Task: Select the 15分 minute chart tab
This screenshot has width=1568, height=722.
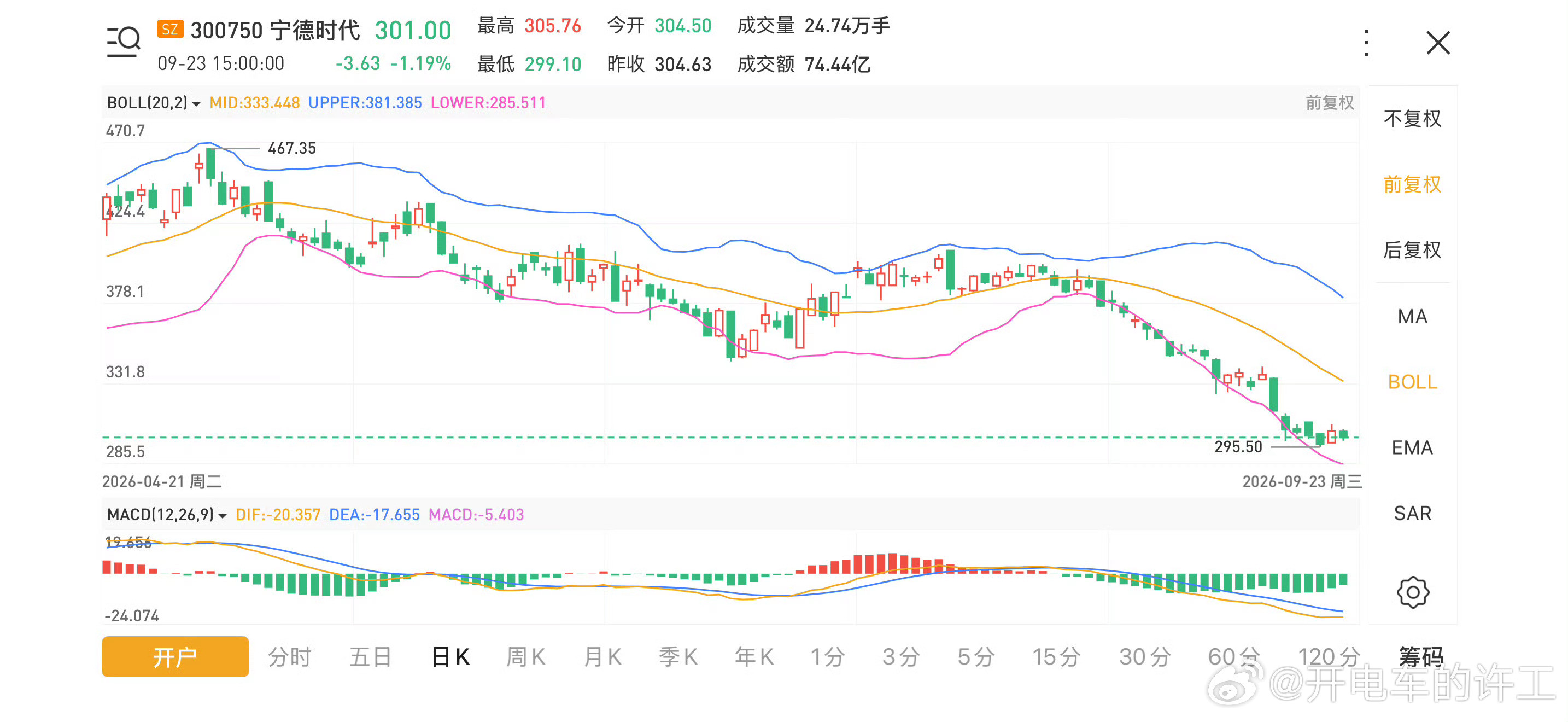Action: point(1056,657)
